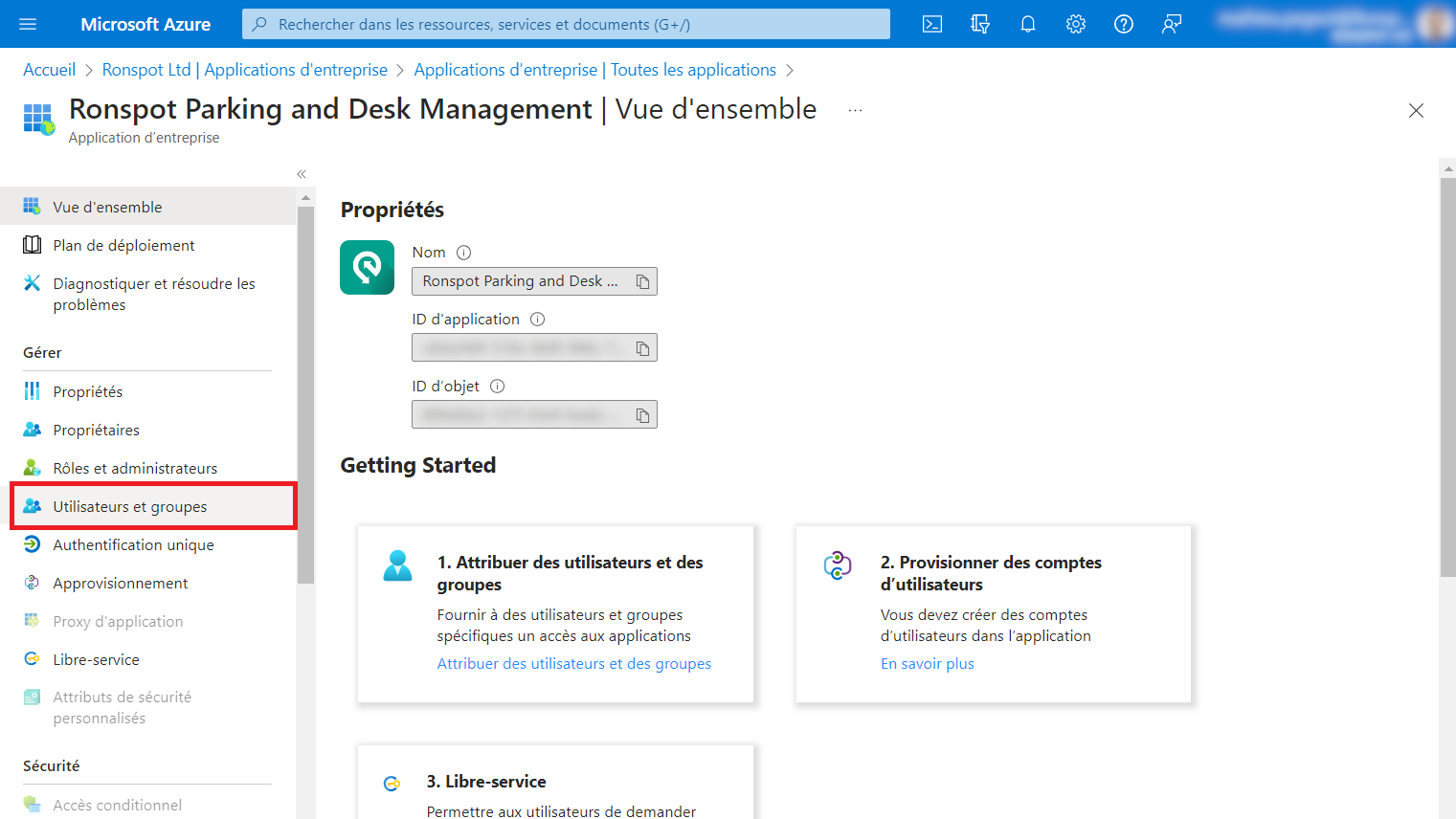Open the Azure settings gear
The width and height of the screenshot is (1456, 819).
coord(1075,23)
